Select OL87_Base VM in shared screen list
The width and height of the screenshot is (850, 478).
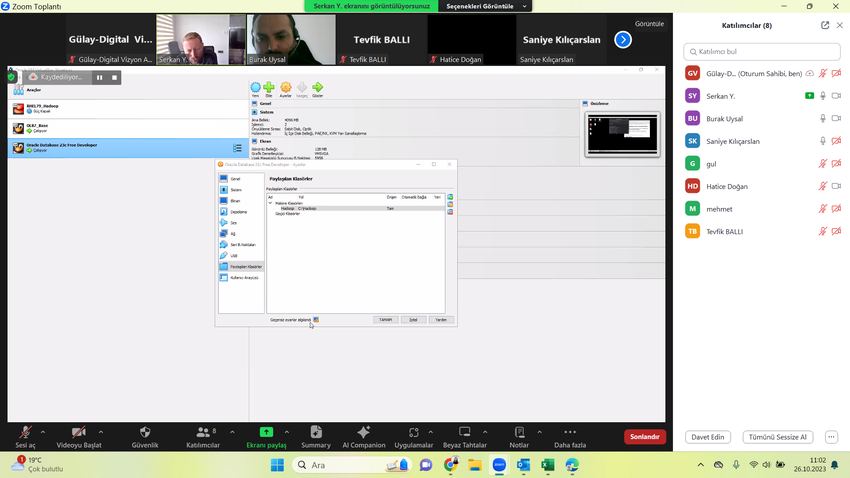click(128, 128)
